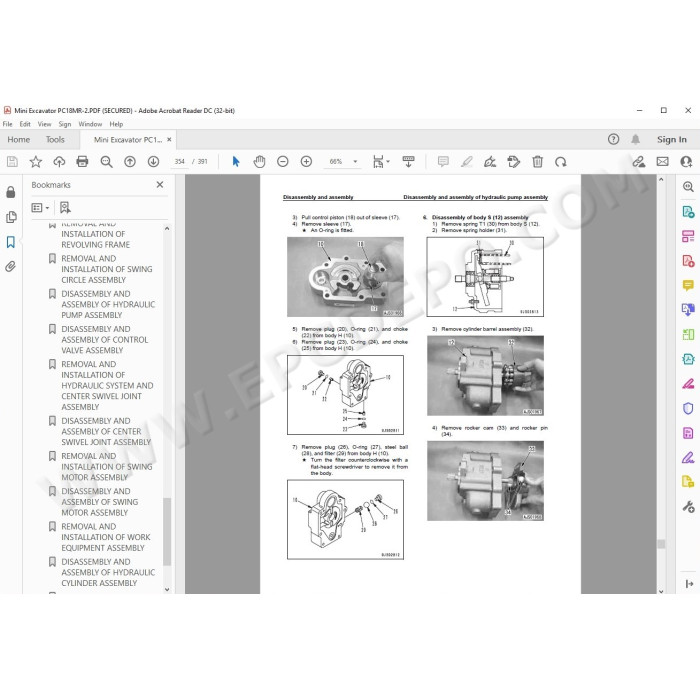
Task: Click the share with others person icon
Action: coord(686,162)
